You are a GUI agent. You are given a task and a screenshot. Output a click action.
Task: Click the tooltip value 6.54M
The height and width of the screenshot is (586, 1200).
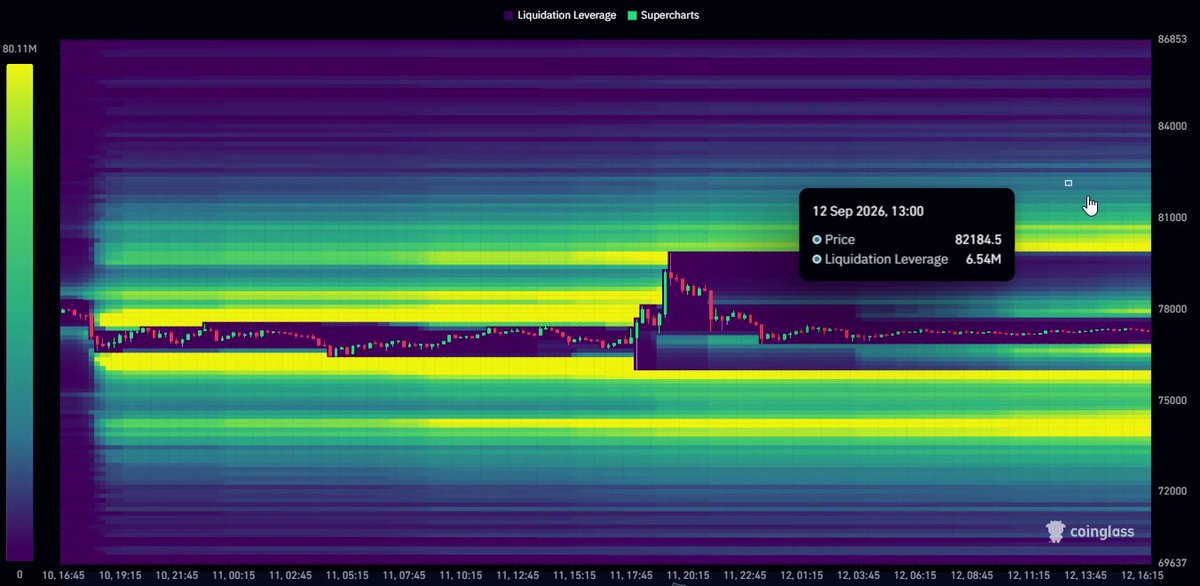pyautogui.click(x=984, y=260)
